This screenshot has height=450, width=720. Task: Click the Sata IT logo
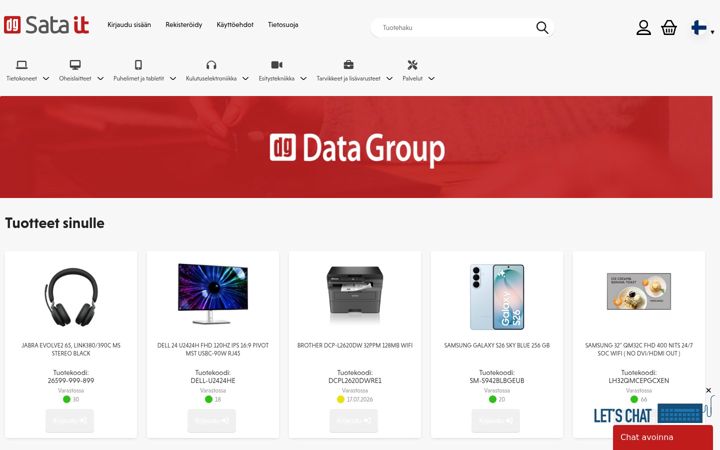46,25
